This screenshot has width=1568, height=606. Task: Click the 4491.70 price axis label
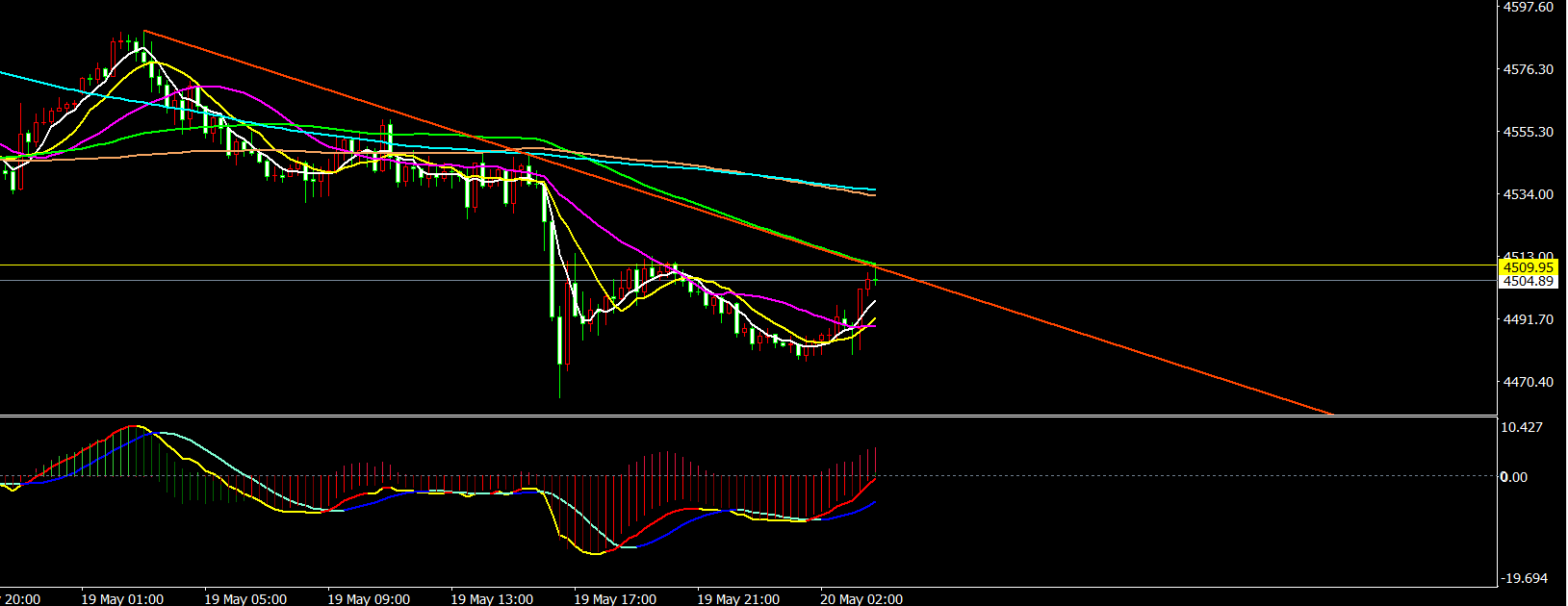click(1528, 319)
